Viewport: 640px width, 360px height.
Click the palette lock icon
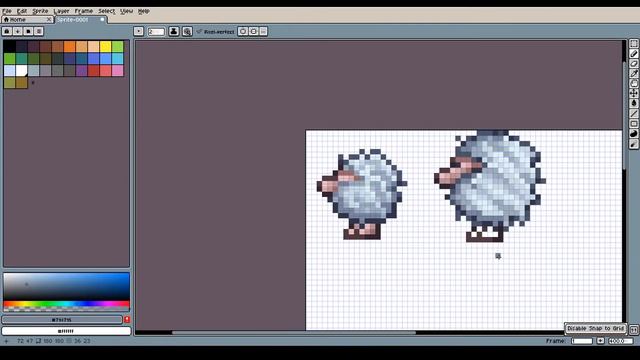tap(7, 31)
